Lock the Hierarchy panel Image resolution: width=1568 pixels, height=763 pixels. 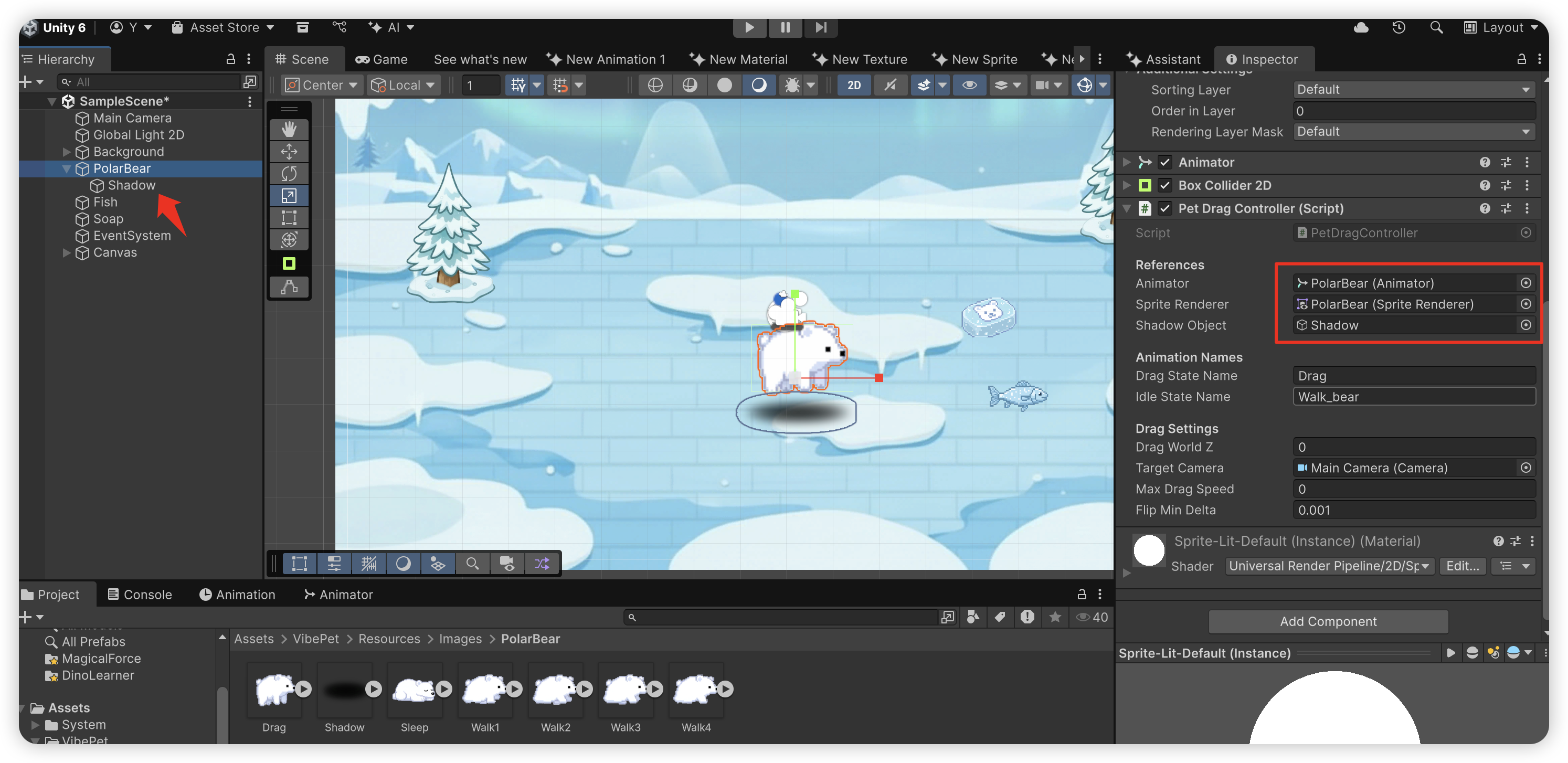(230, 59)
